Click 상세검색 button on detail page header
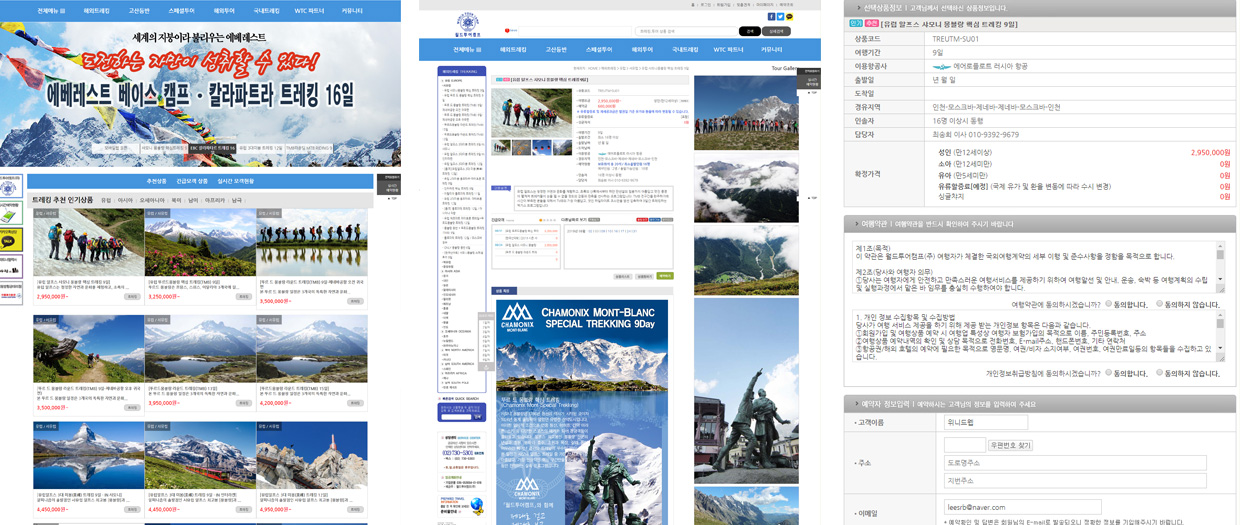Screen dimensions: 1240x525 tap(776, 31)
